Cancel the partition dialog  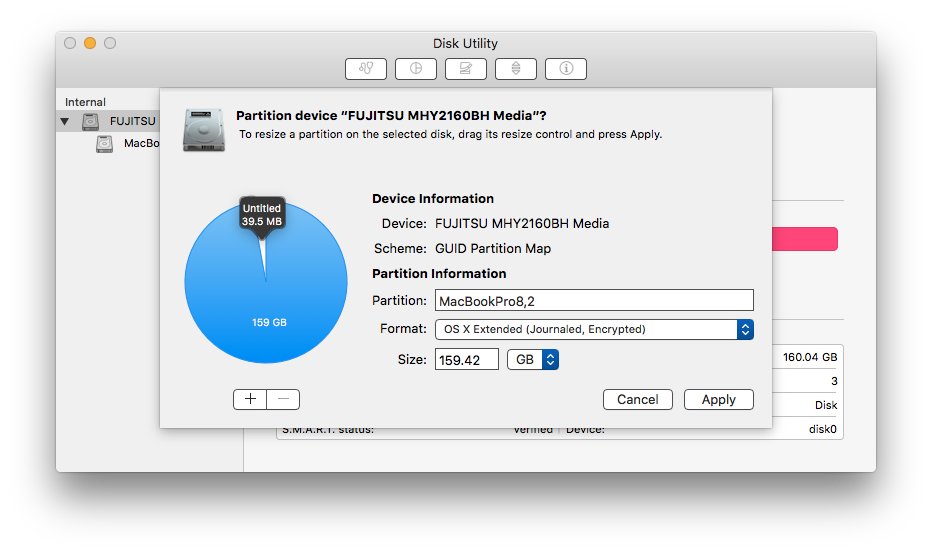[638, 399]
